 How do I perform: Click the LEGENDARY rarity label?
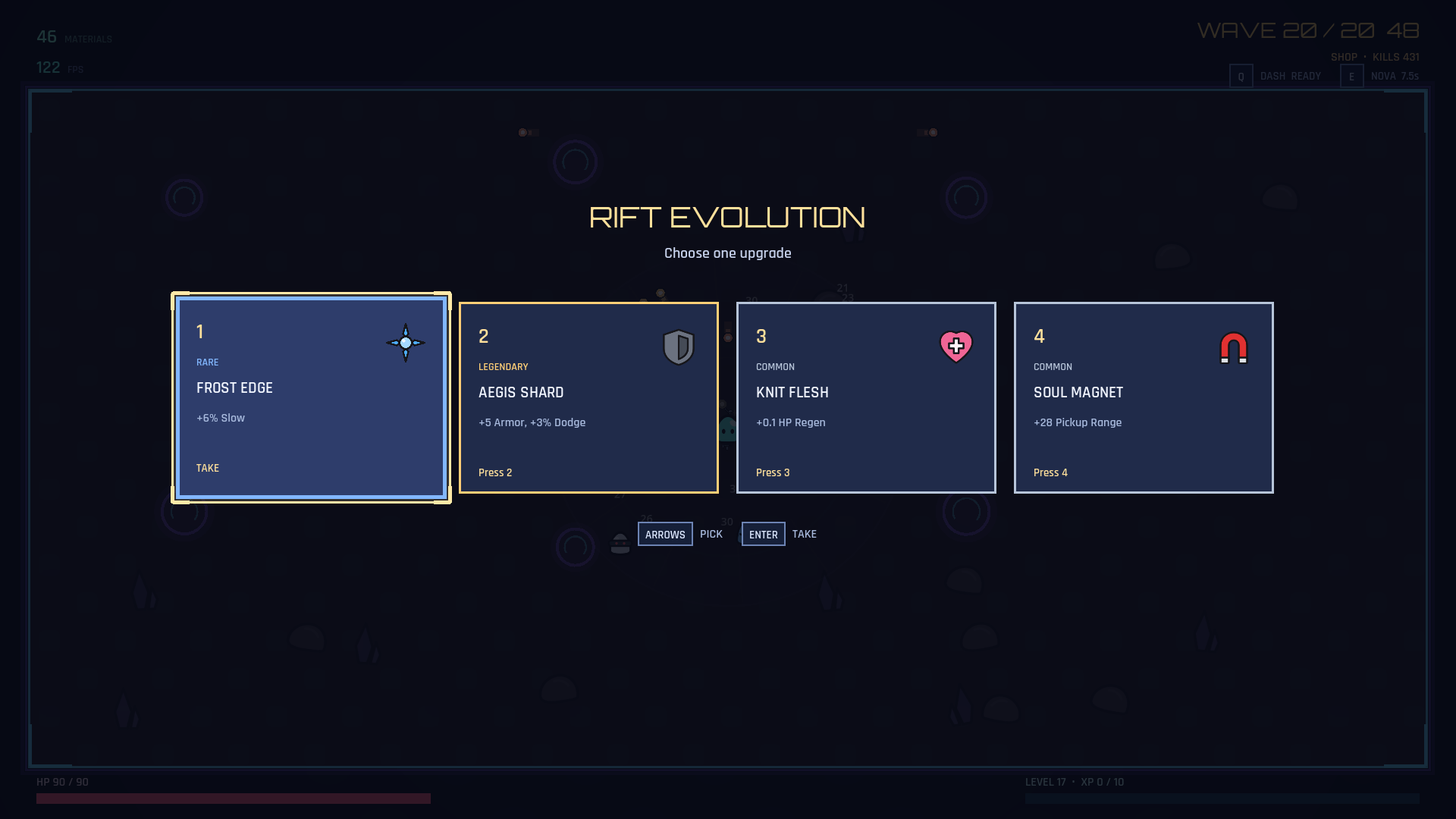tap(504, 366)
